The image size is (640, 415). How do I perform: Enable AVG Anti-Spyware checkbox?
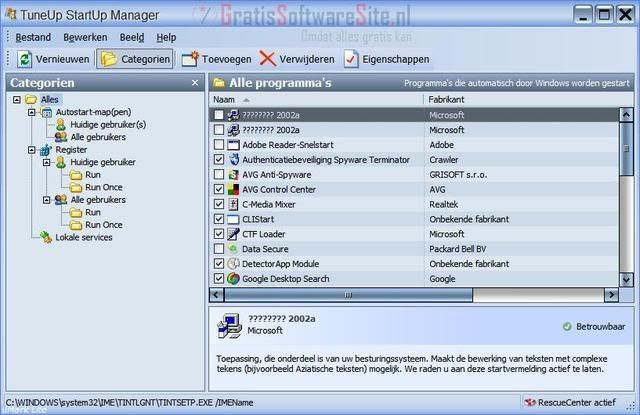(219, 175)
